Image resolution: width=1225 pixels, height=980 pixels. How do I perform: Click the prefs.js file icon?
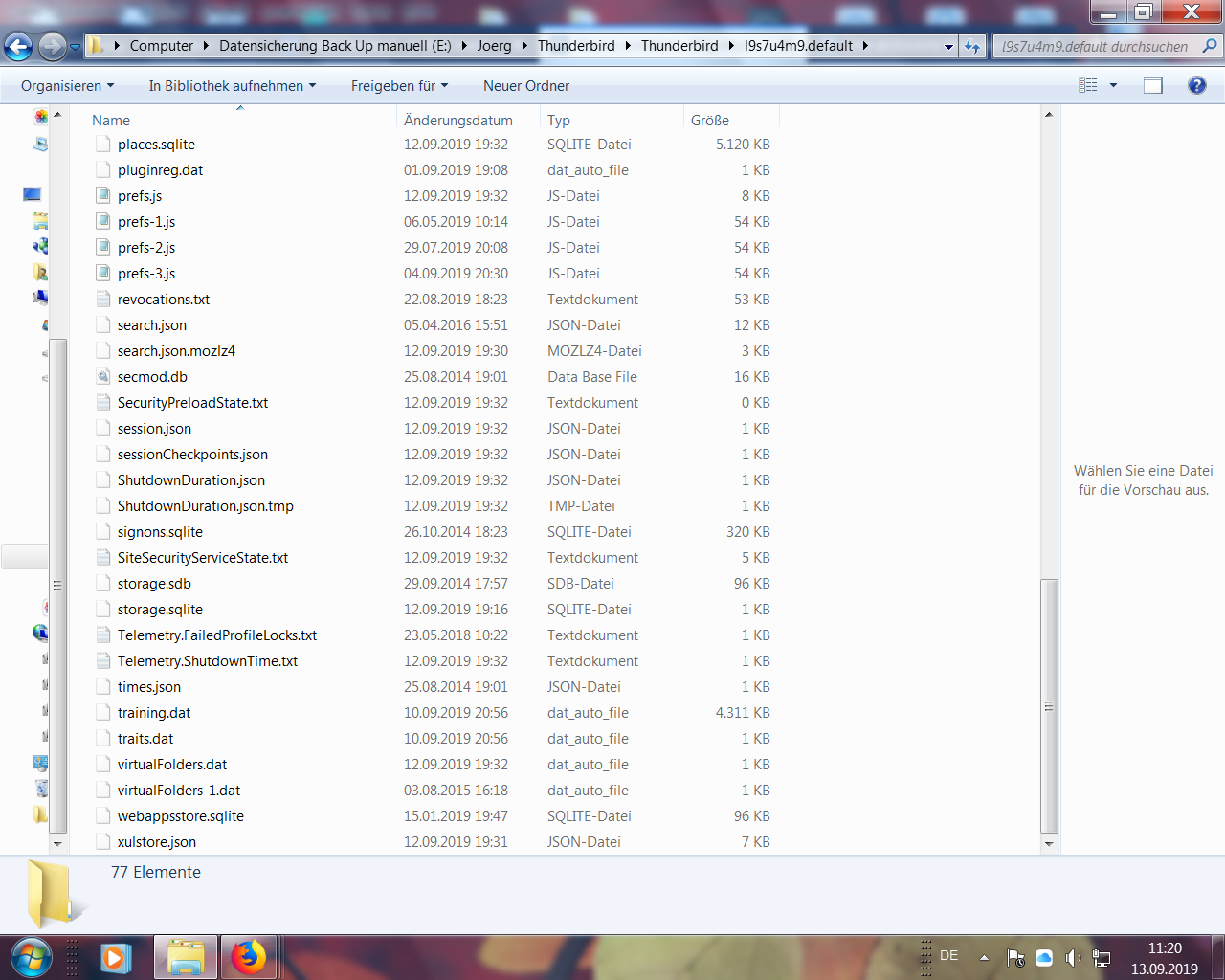point(103,195)
